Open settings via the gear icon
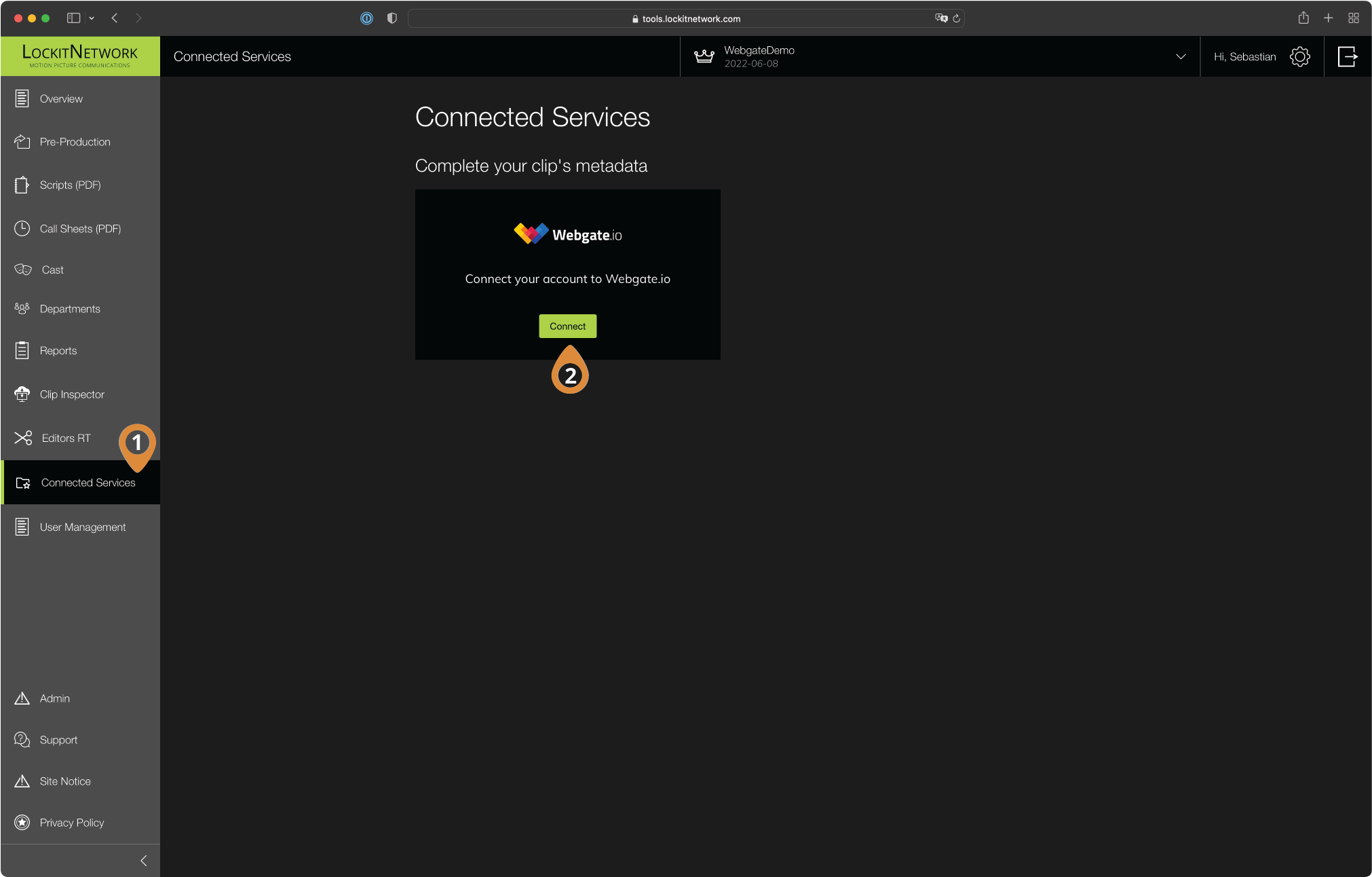Screen dimensions: 1372x877 pos(1299,56)
